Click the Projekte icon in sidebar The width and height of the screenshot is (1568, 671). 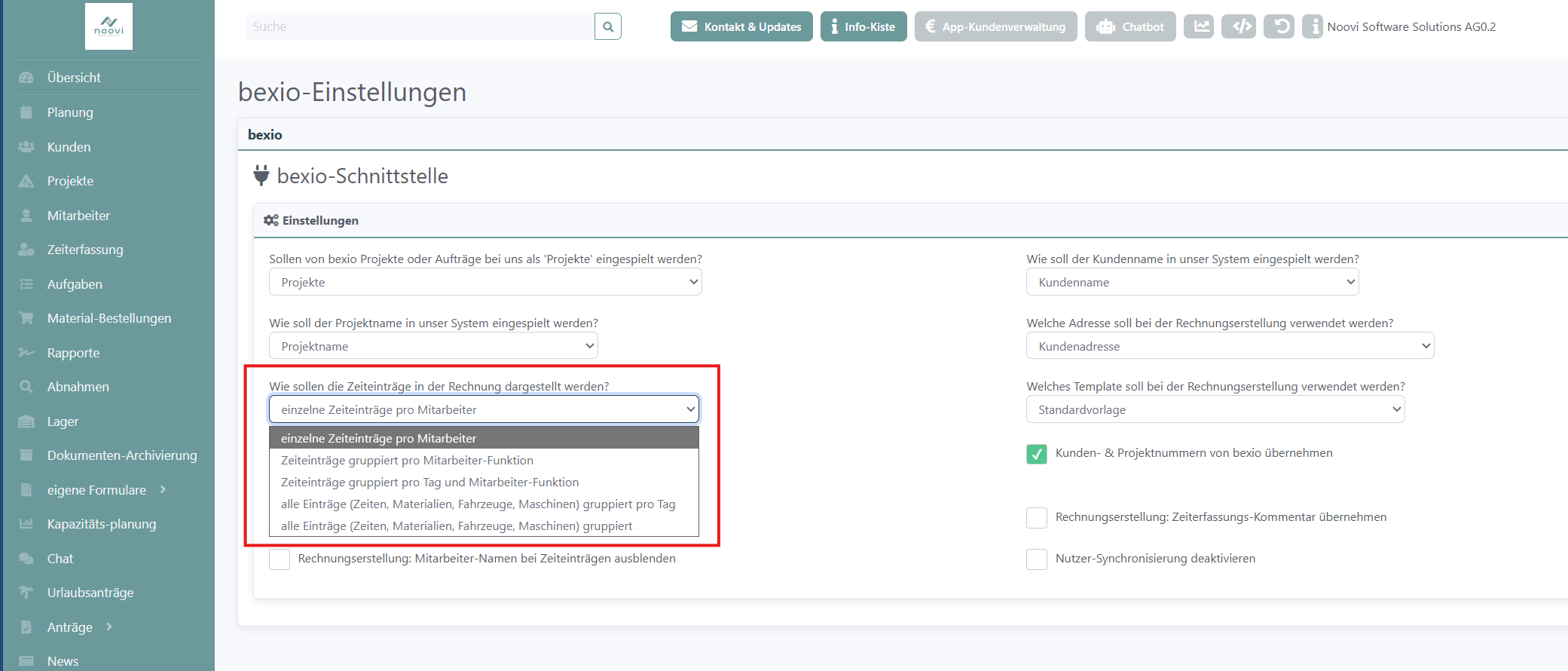point(26,181)
